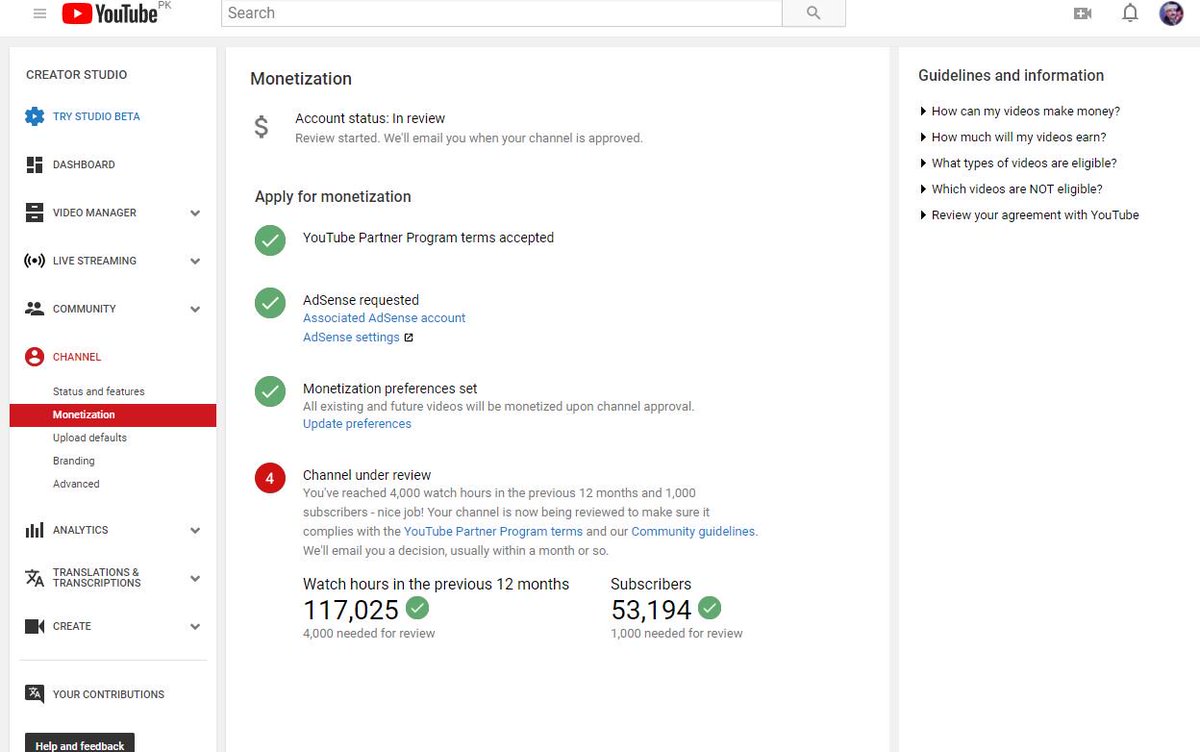
Task: Click the search magnifier button
Action: (x=813, y=13)
